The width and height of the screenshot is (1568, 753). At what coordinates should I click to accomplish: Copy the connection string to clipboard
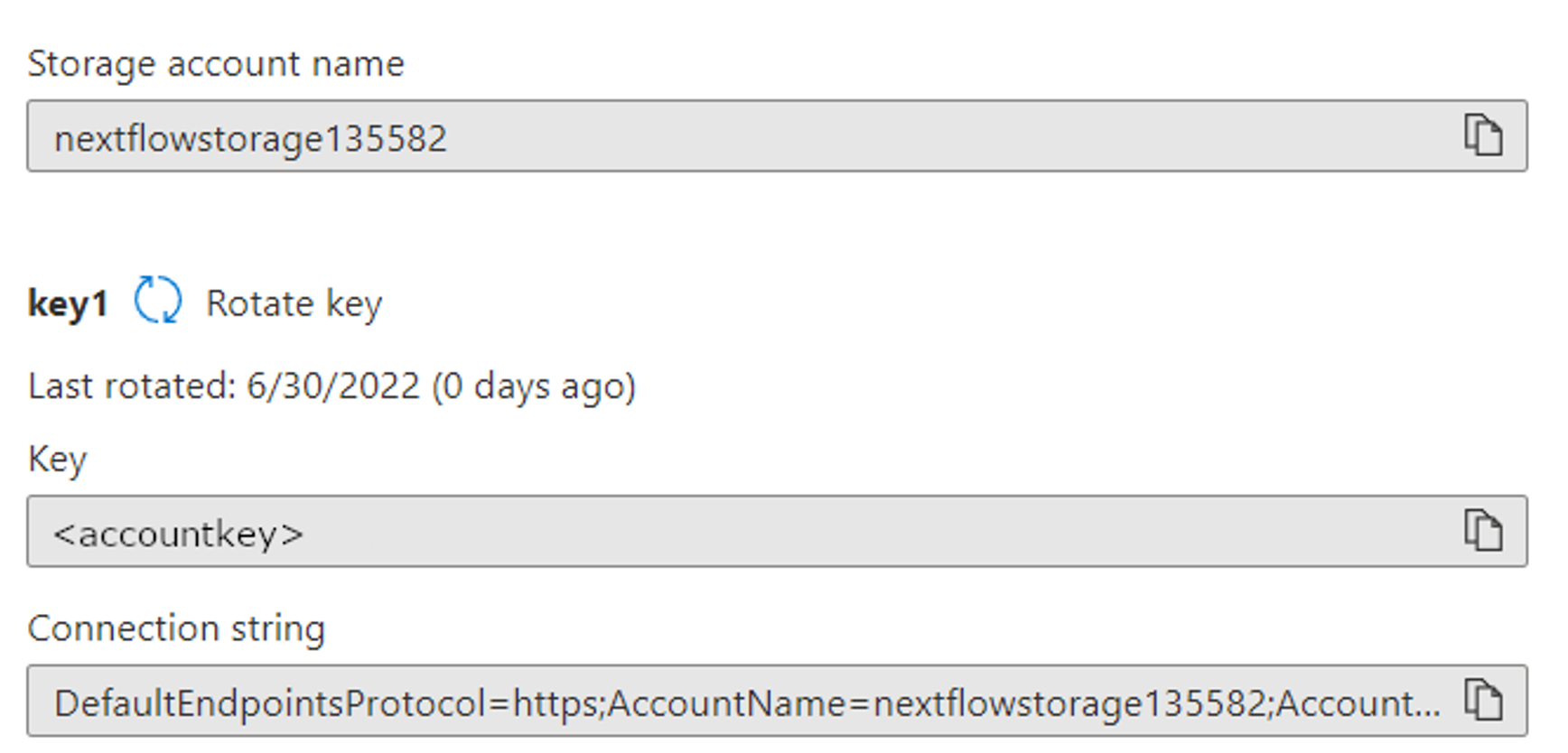pos(1482,701)
